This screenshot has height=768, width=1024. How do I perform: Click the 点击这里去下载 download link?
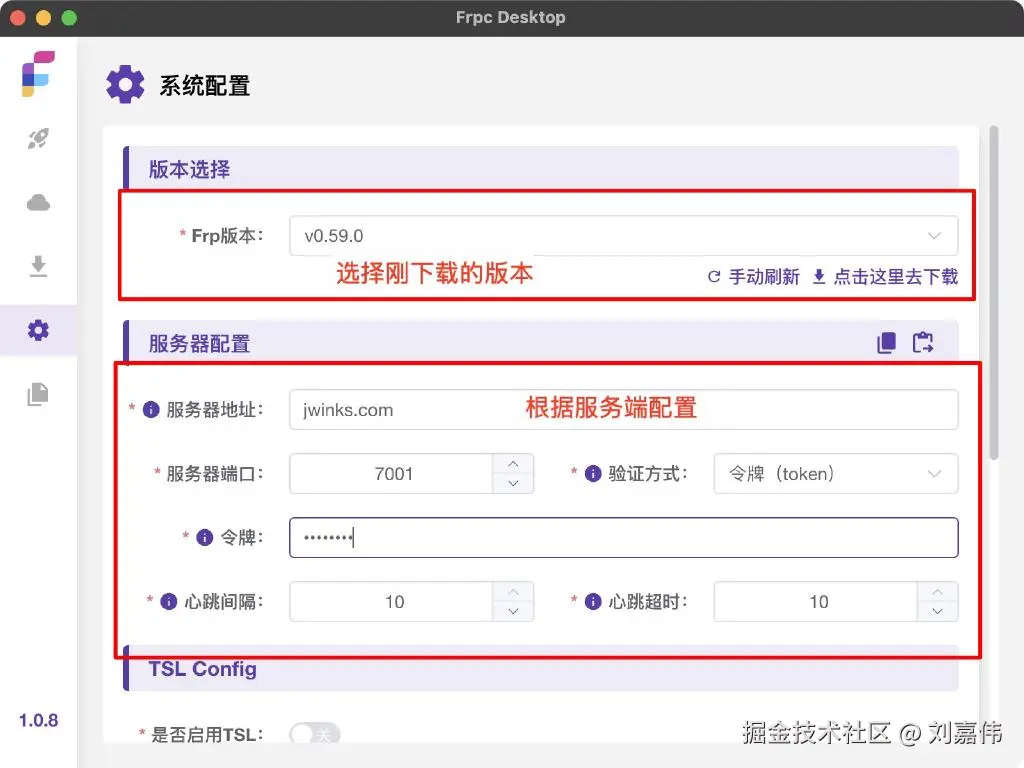(x=885, y=277)
